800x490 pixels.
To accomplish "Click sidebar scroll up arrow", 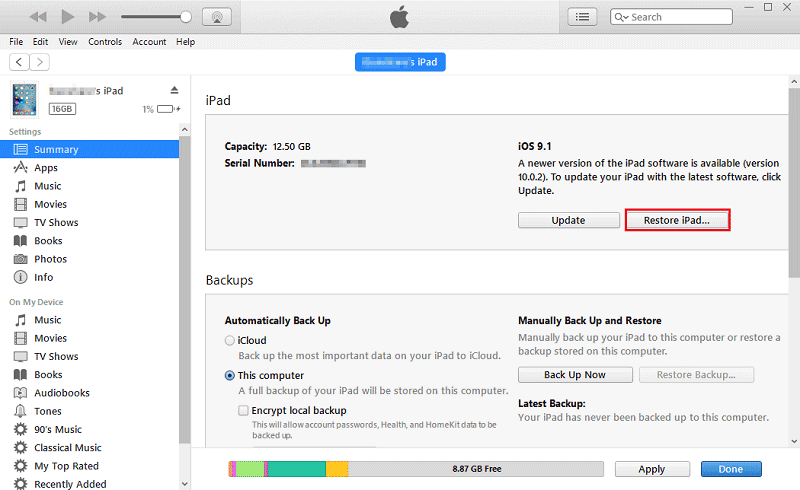I will tap(185, 130).
